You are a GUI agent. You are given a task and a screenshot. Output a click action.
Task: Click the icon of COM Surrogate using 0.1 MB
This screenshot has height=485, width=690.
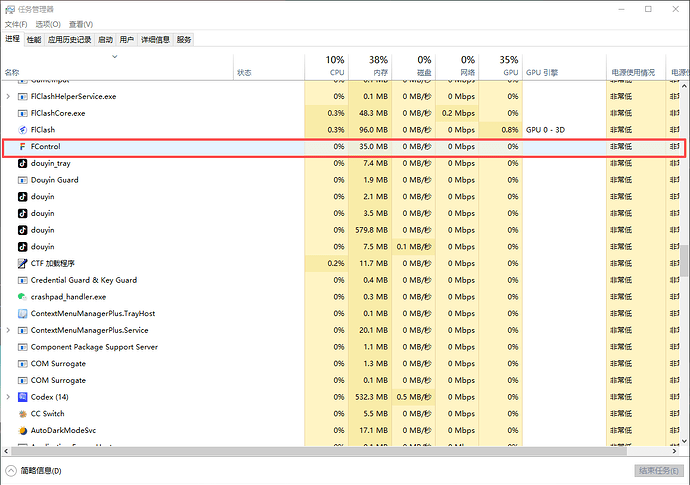(22, 380)
